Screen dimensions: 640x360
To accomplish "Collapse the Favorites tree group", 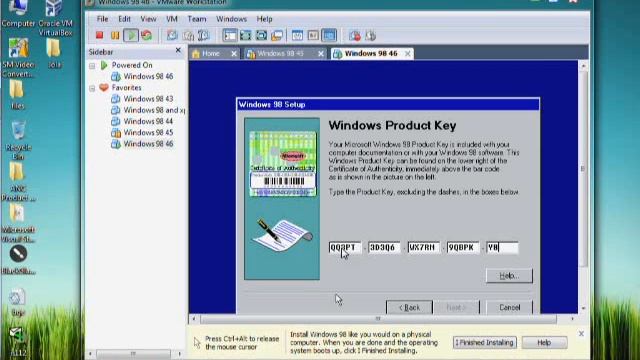I will (x=92, y=88).
